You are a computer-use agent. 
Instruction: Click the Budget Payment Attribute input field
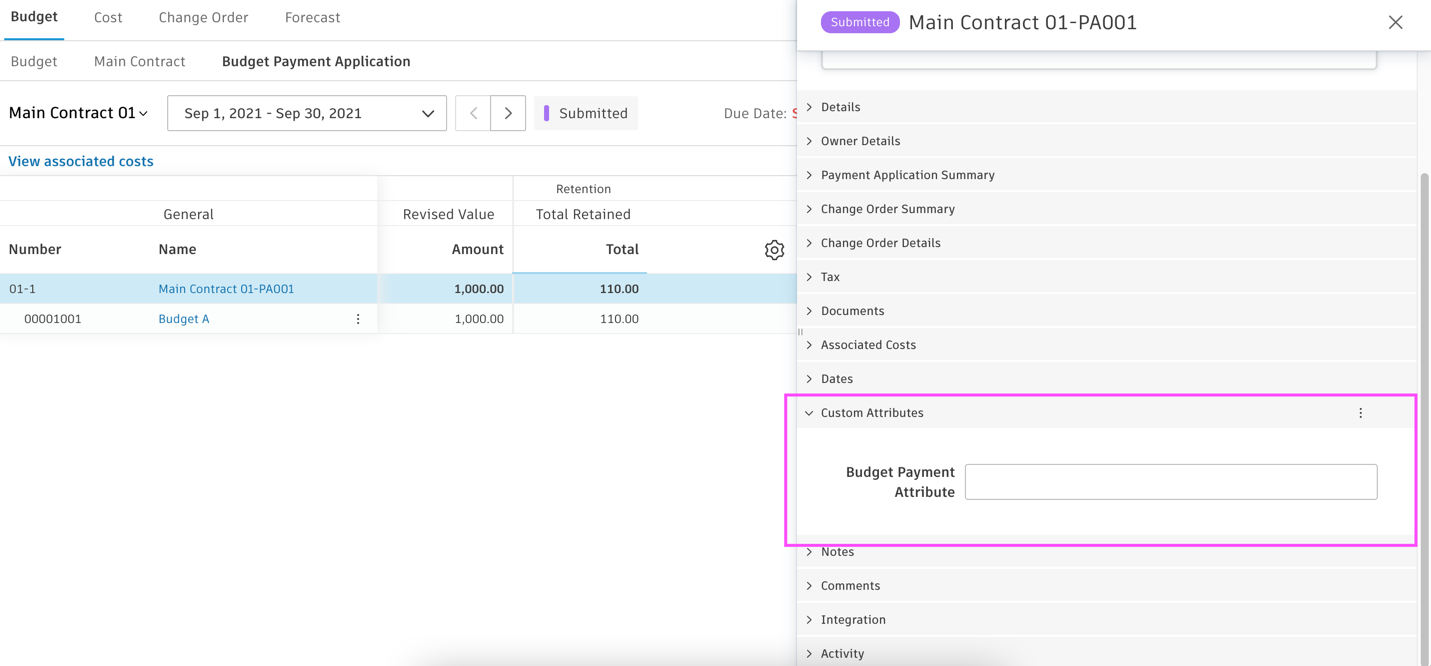point(1170,482)
